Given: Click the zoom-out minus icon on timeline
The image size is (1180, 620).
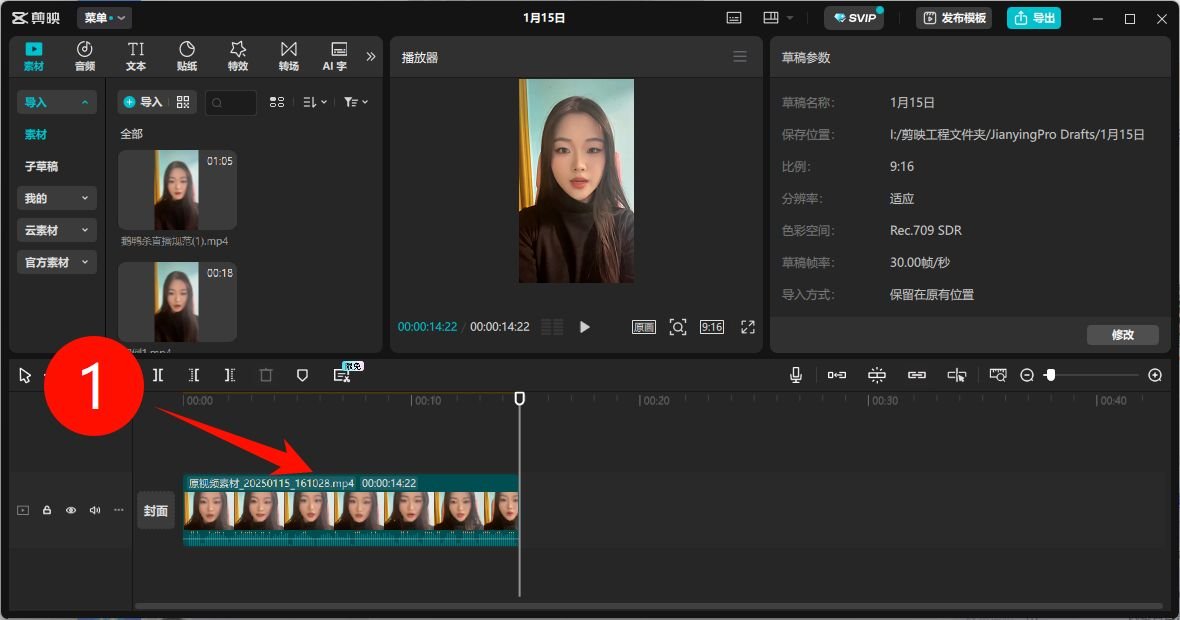Looking at the screenshot, I should point(1027,375).
